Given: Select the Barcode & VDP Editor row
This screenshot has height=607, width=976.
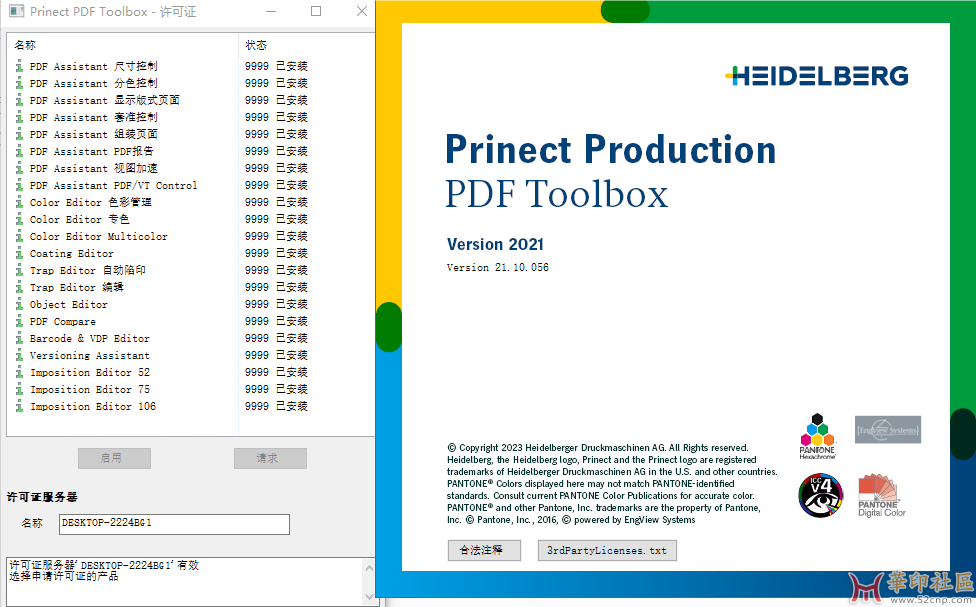Looking at the screenshot, I should [x=190, y=338].
